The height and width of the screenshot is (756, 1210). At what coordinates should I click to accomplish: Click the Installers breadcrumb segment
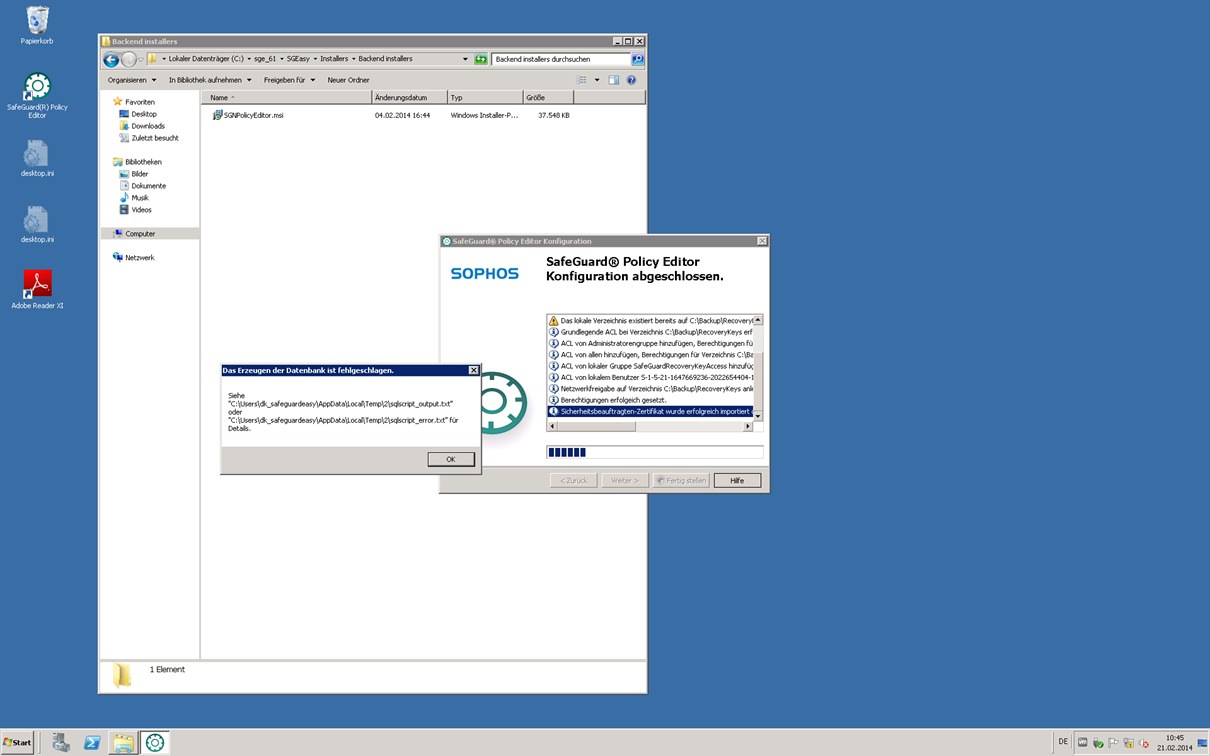click(x=334, y=59)
